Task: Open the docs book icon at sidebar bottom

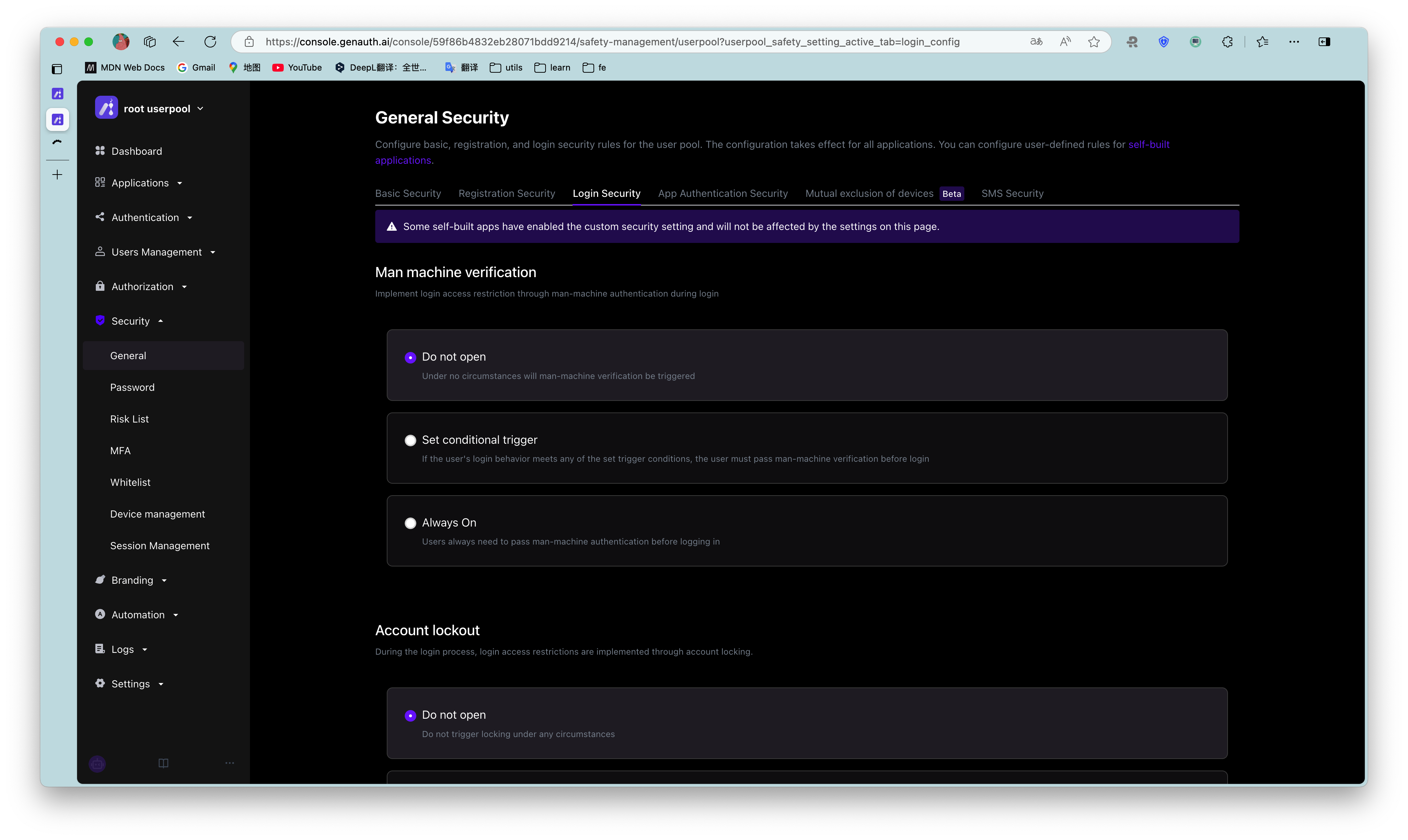Action: [x=163, y=763]
